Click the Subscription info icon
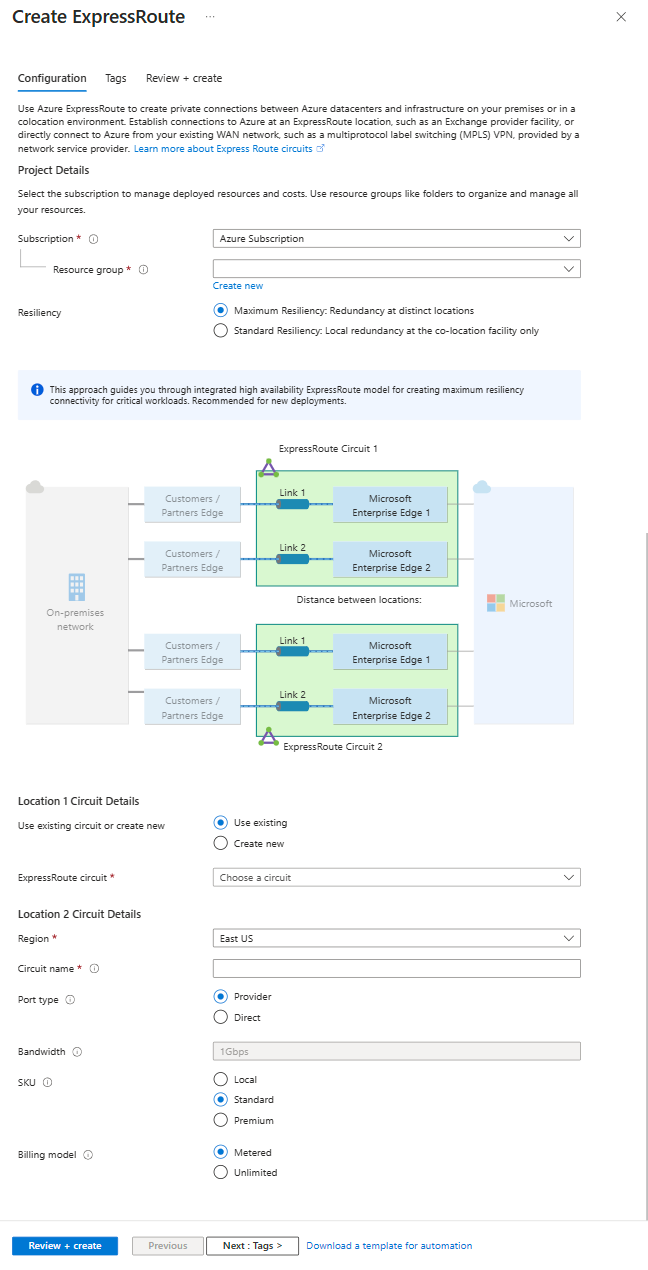Screen dimensions: 648x1270 pos(93,239)
